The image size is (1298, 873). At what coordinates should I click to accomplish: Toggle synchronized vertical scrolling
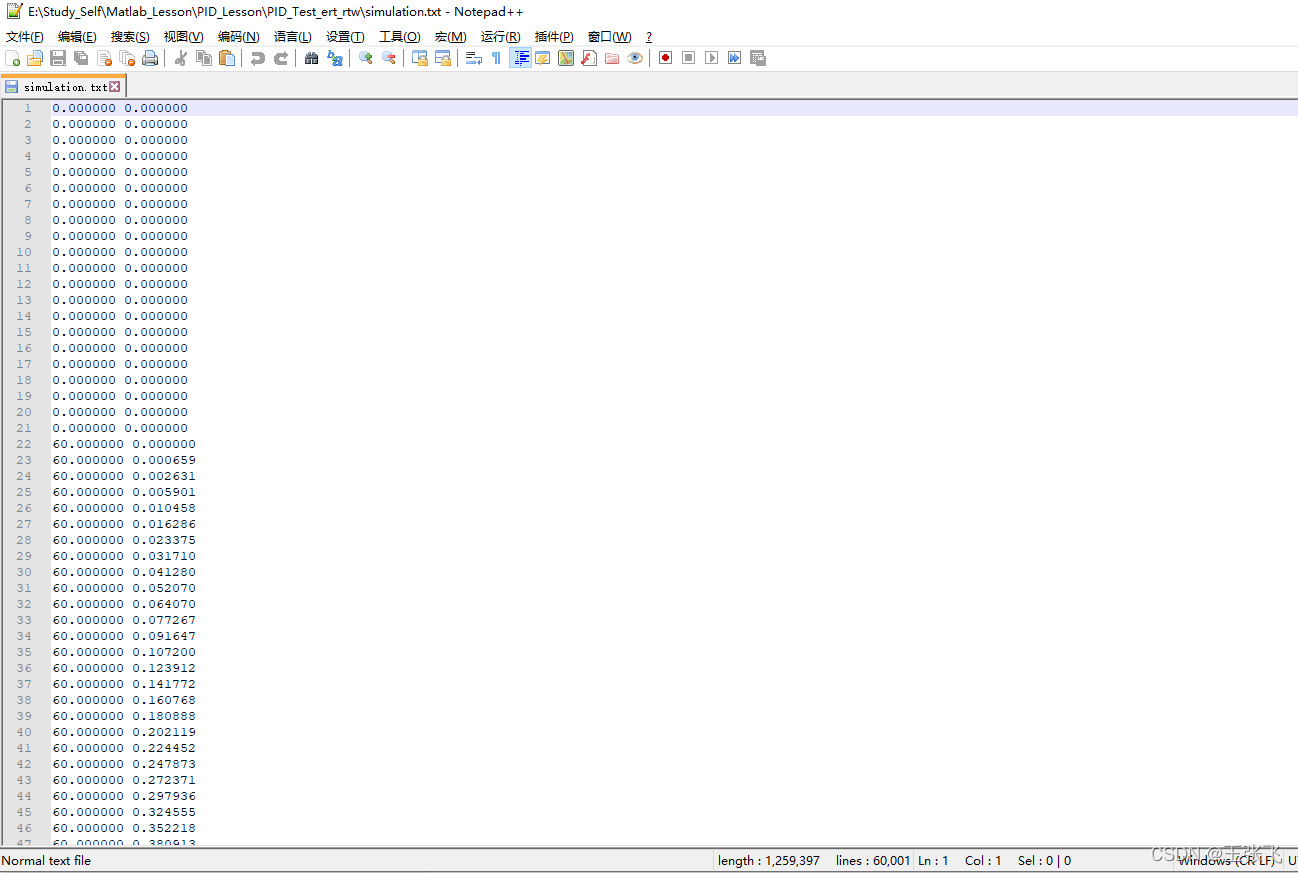[x=420, y=58]
